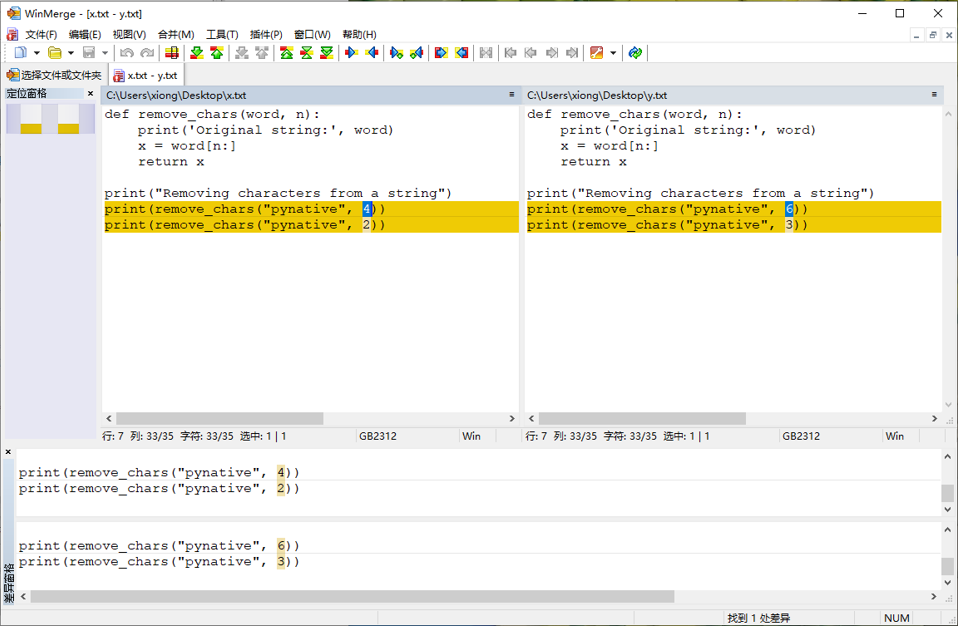
Task: Click right pane horizontal scrollbar thumb
Action: [x=642, y=418]
